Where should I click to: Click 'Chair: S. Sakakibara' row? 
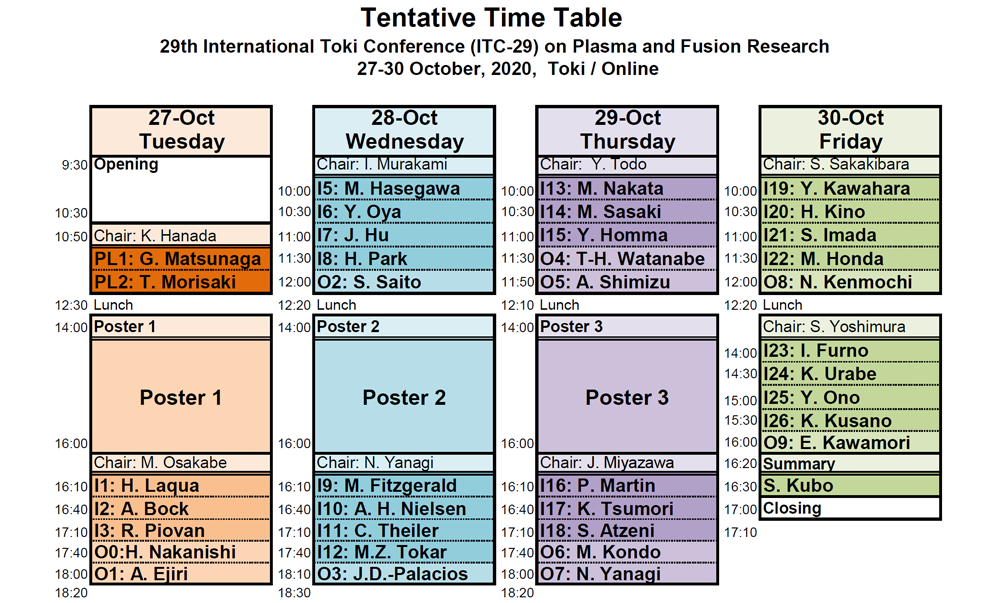pos(850,164)
